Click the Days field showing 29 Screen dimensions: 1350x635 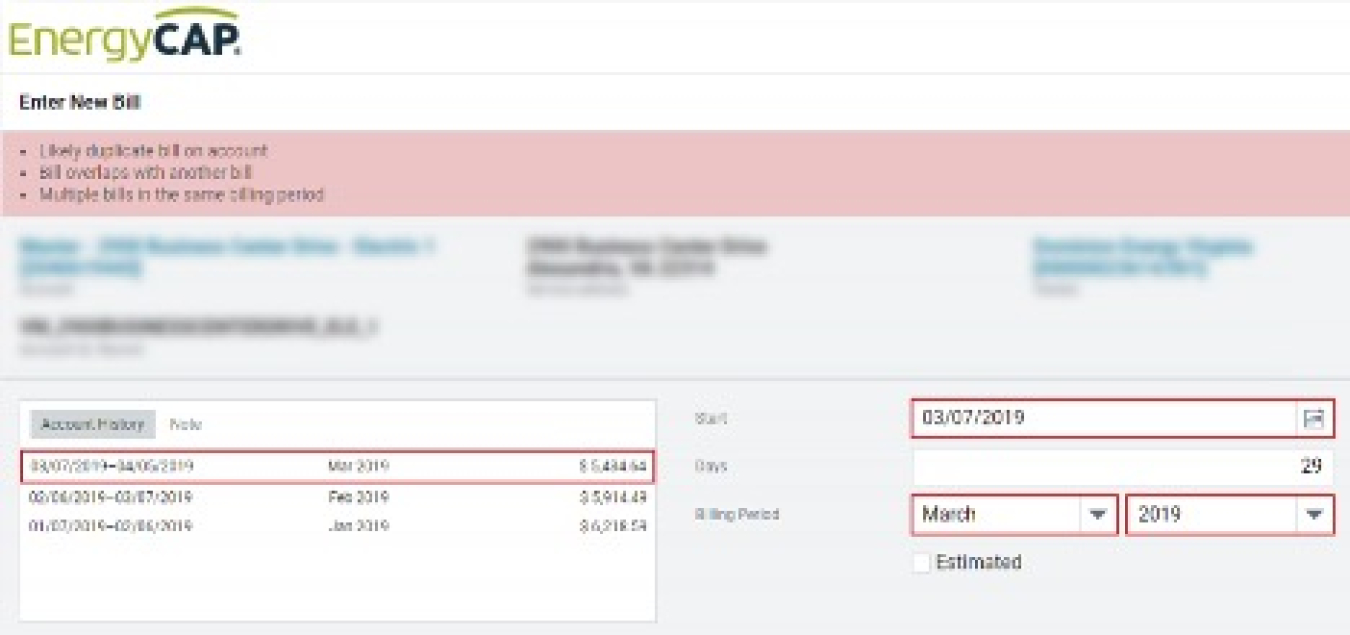pyautogui.click(x=1122, y=466)
